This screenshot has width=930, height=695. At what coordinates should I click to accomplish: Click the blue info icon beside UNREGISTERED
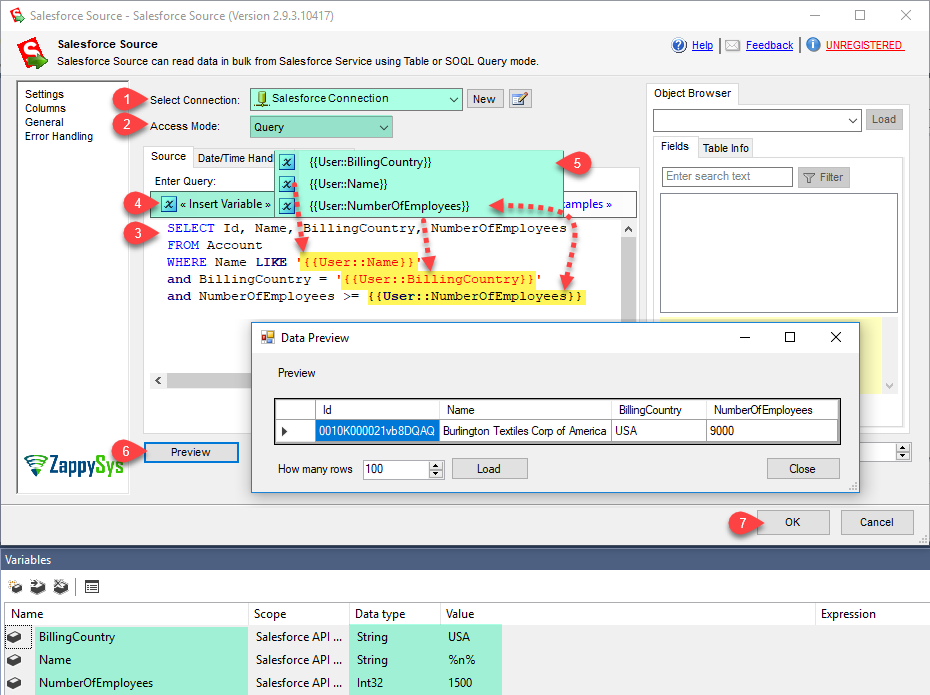[813, 44]
